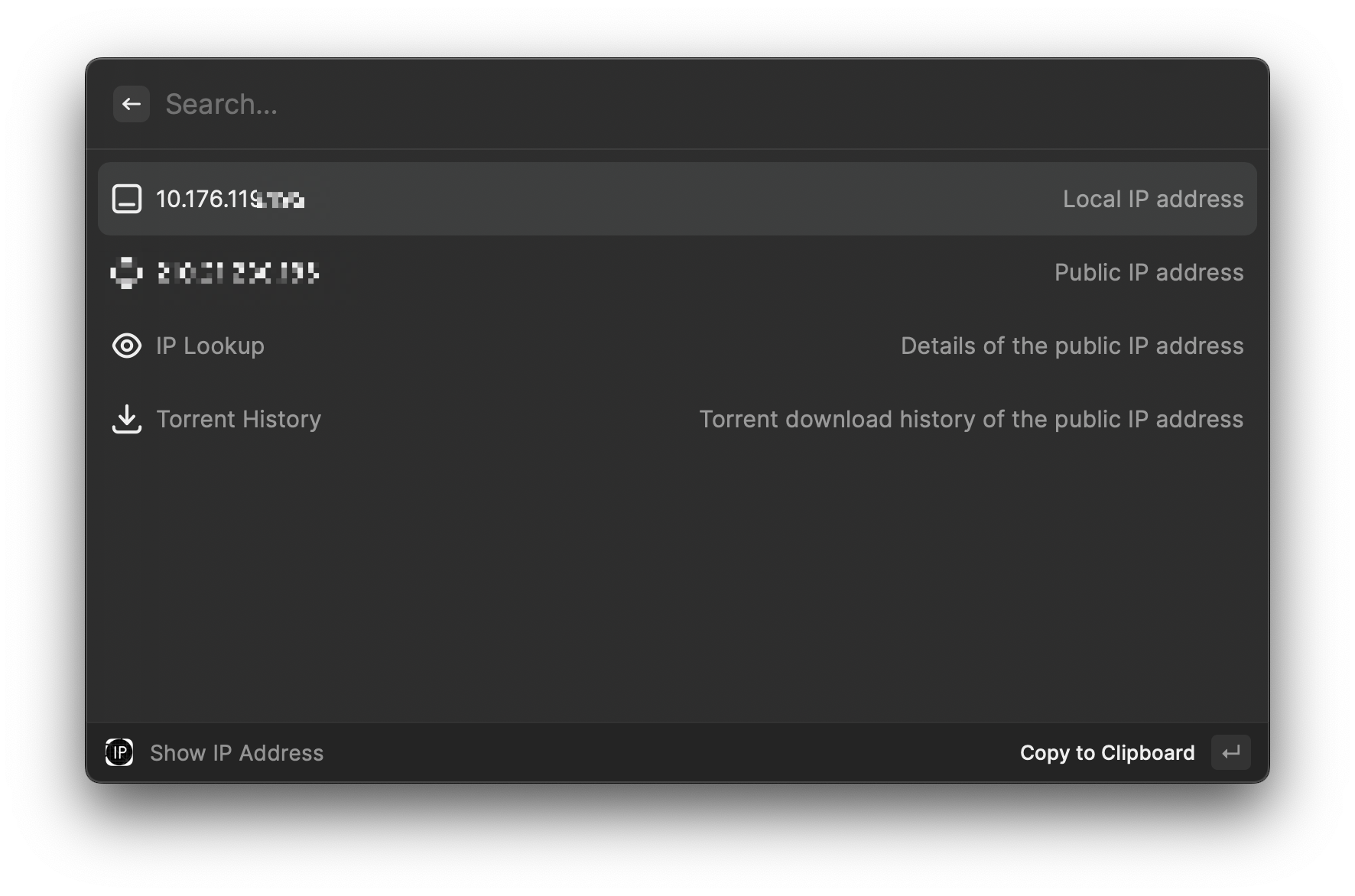Screen dimensions: 1355x896
Task: Click Details of the public IP text
Action: click(1071, 346)
